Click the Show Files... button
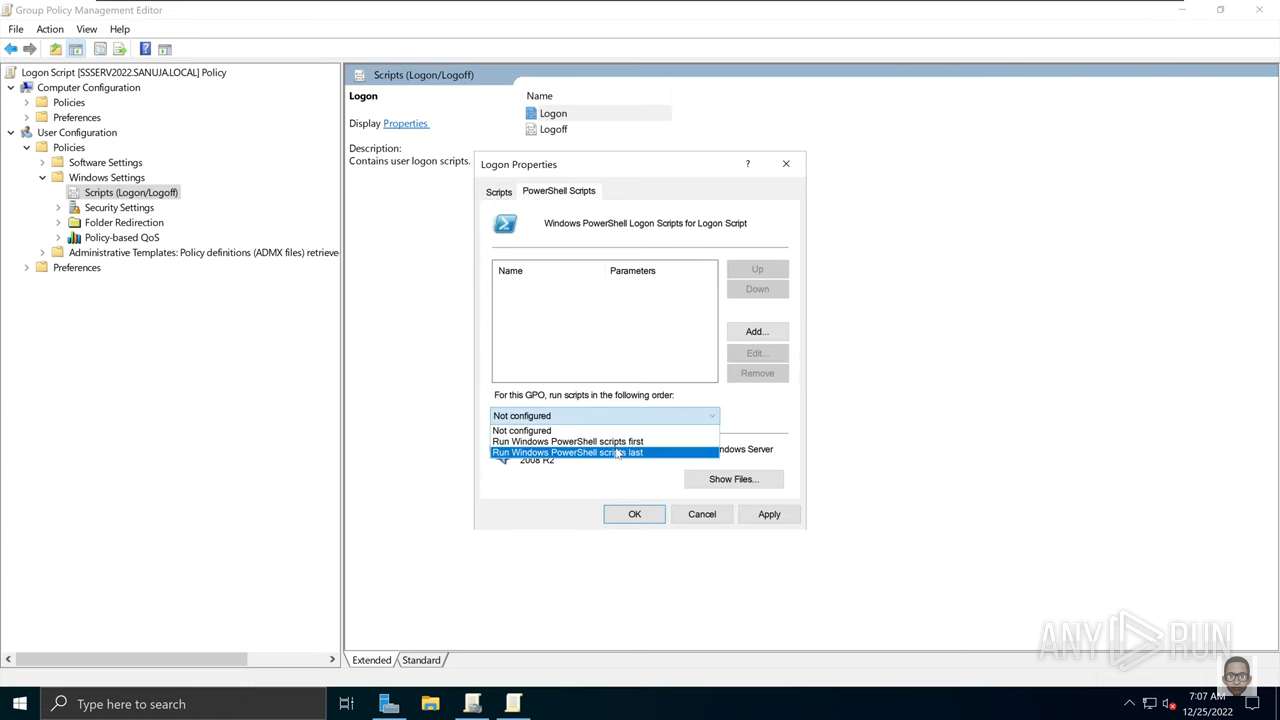1280x720 pixels. 733,479
